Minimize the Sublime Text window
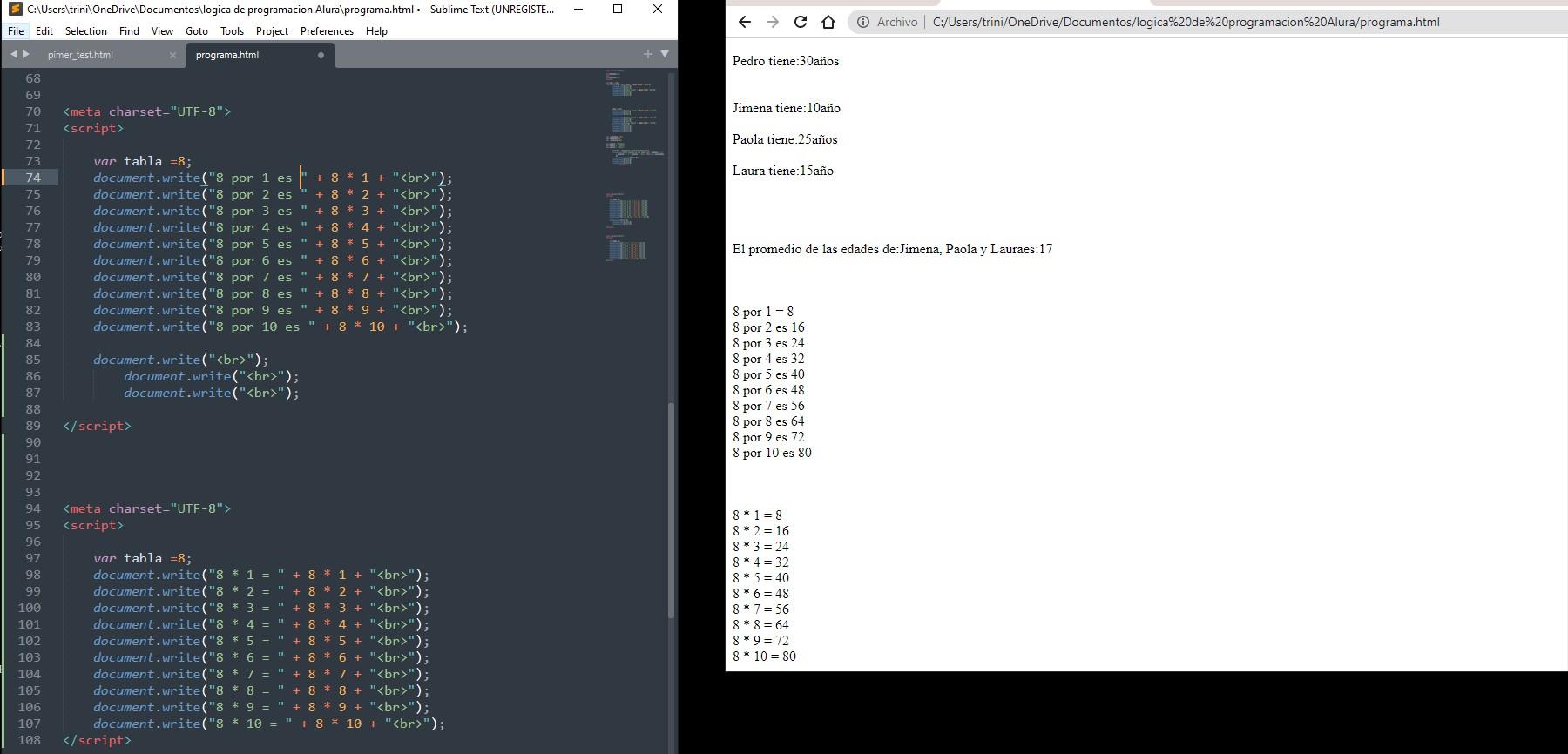Viewport: 1568px width, 754px height. coord(578,9)
